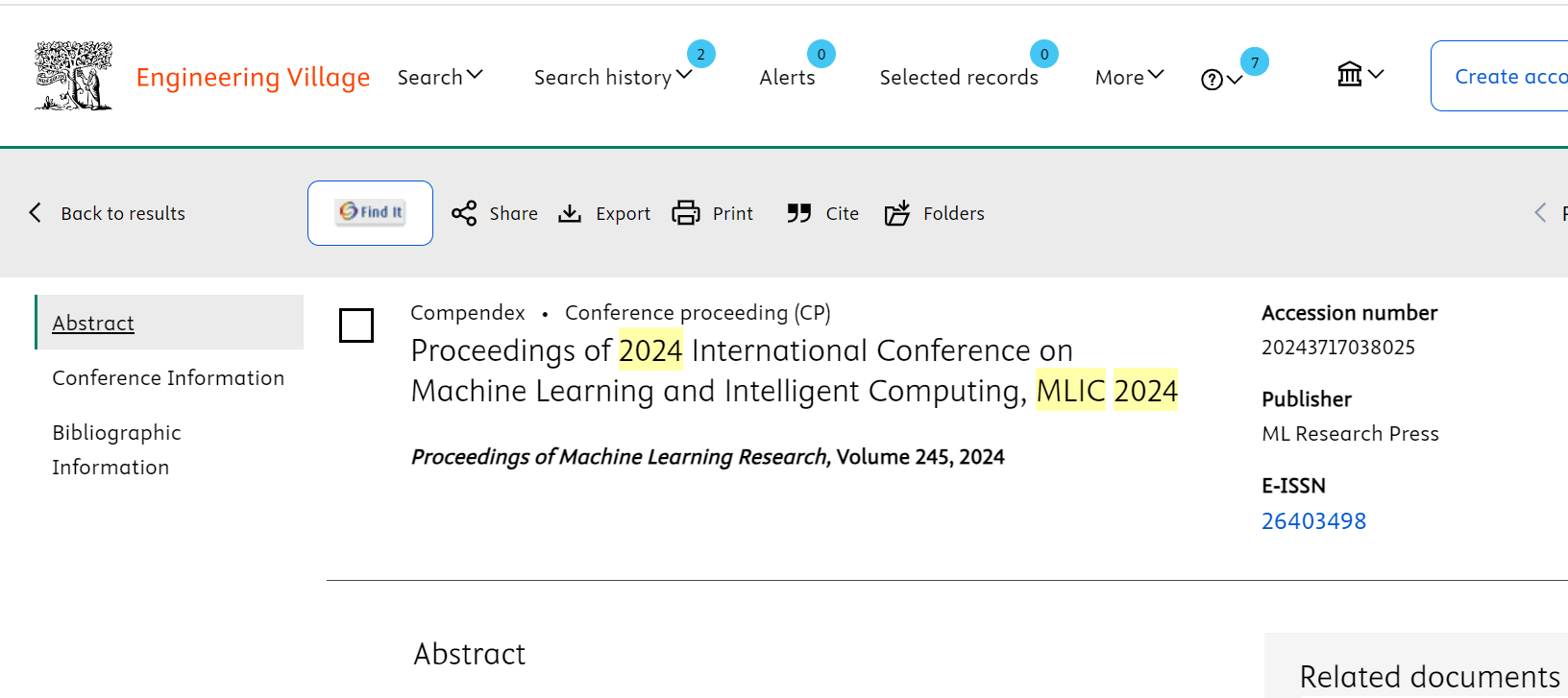Click the Back to results arrow icon
The width and height of the screenshot is (1568, 698).
[x=36, y=212]
